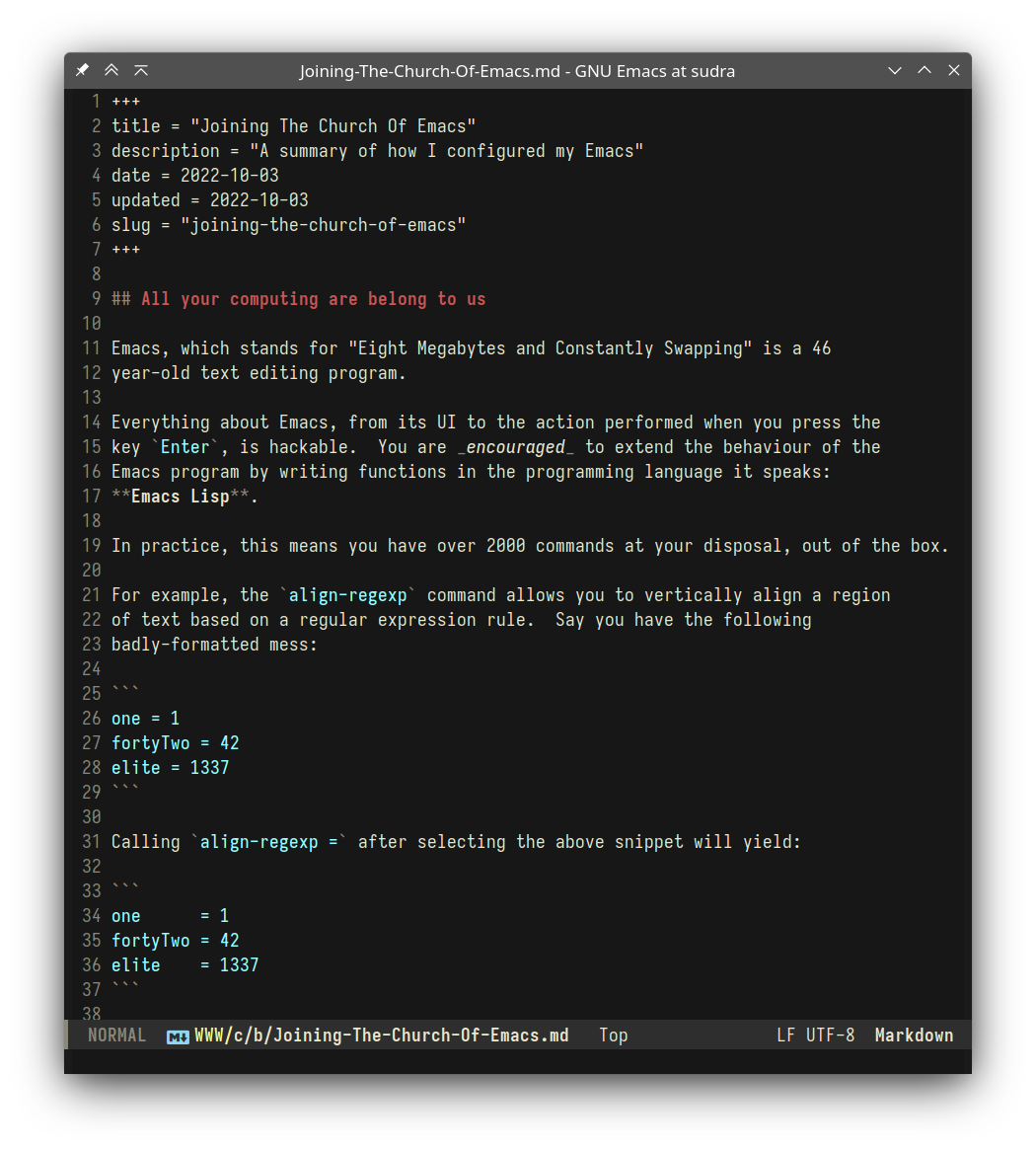Click 'badly-formatted mess:' text
Viewport: 1036px width, 1150px height.
(x=214, y=645)
